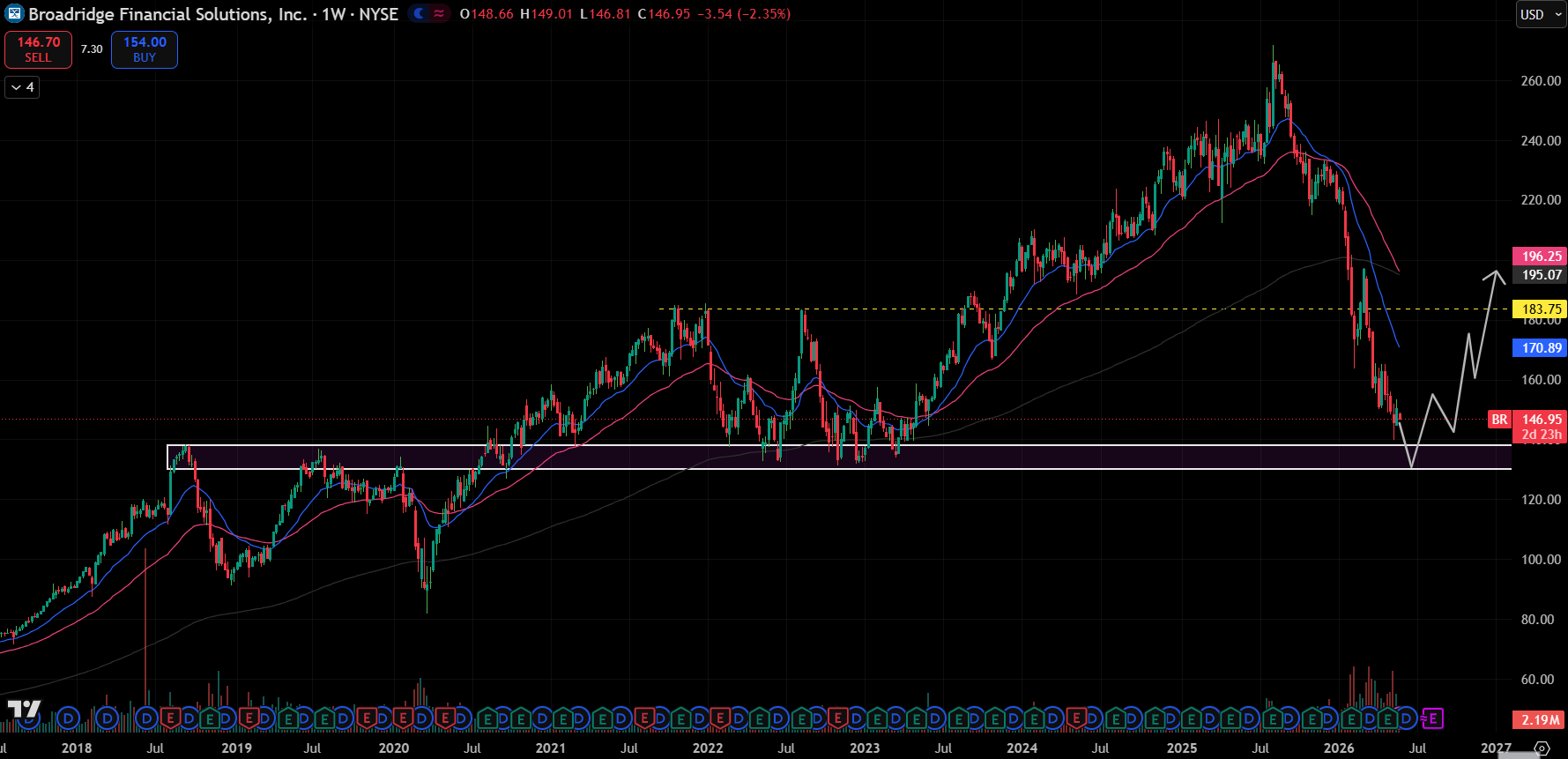Viewport: 1568px width, 759px height.
Task: Click the 2020 time axis label
Action: [x=394, y=748]
